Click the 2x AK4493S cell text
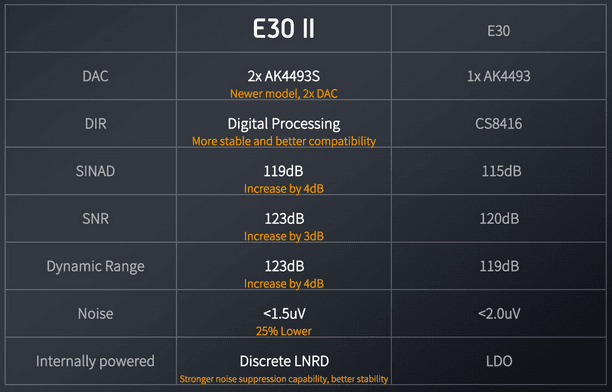This screenshot has height=392, width=612. click(x=284, y=76)
